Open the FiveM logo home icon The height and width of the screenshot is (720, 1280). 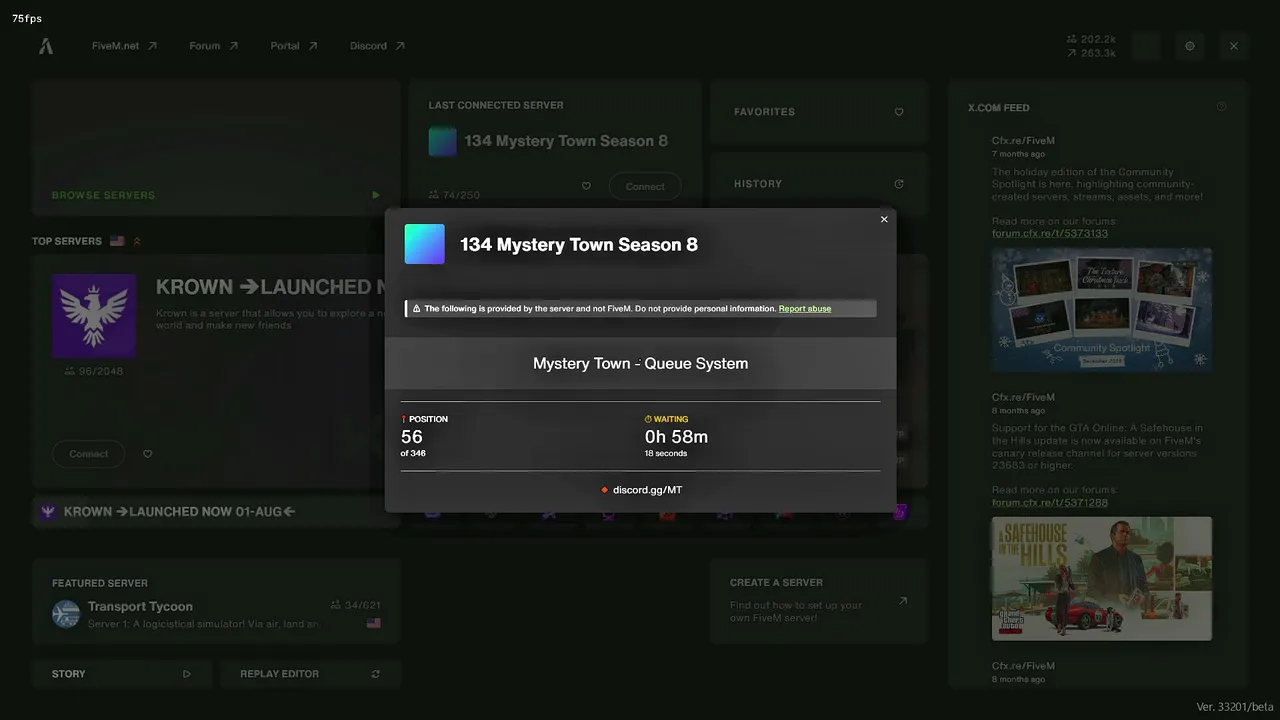[x=46, y=46]
